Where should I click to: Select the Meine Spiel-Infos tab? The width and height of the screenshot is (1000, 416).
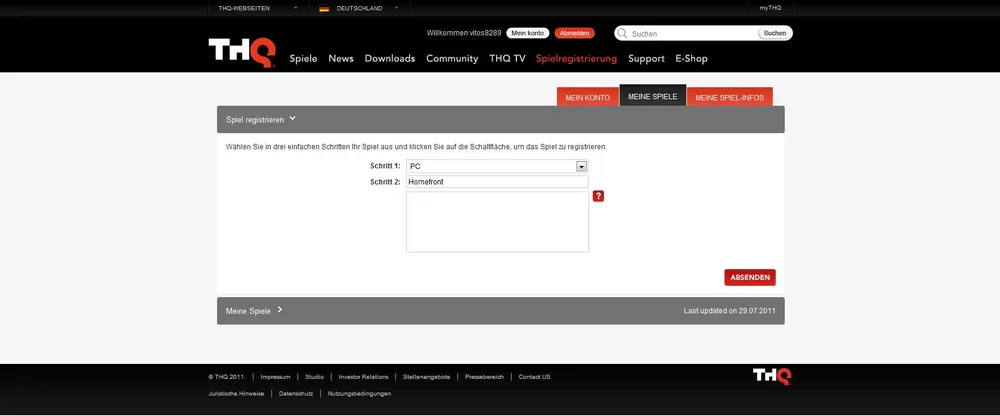pos(729,97)
